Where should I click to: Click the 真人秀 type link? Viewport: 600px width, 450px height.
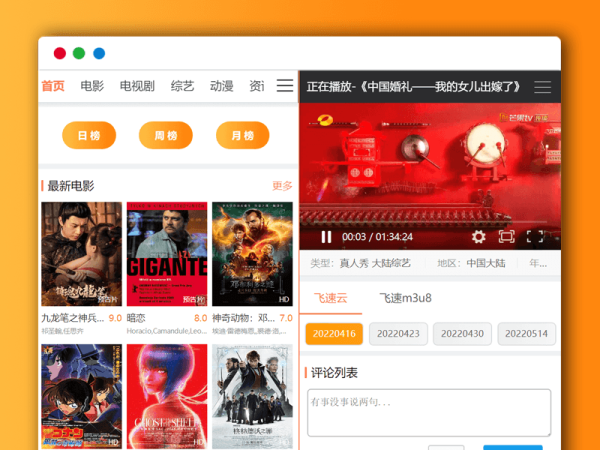point(354,263)
